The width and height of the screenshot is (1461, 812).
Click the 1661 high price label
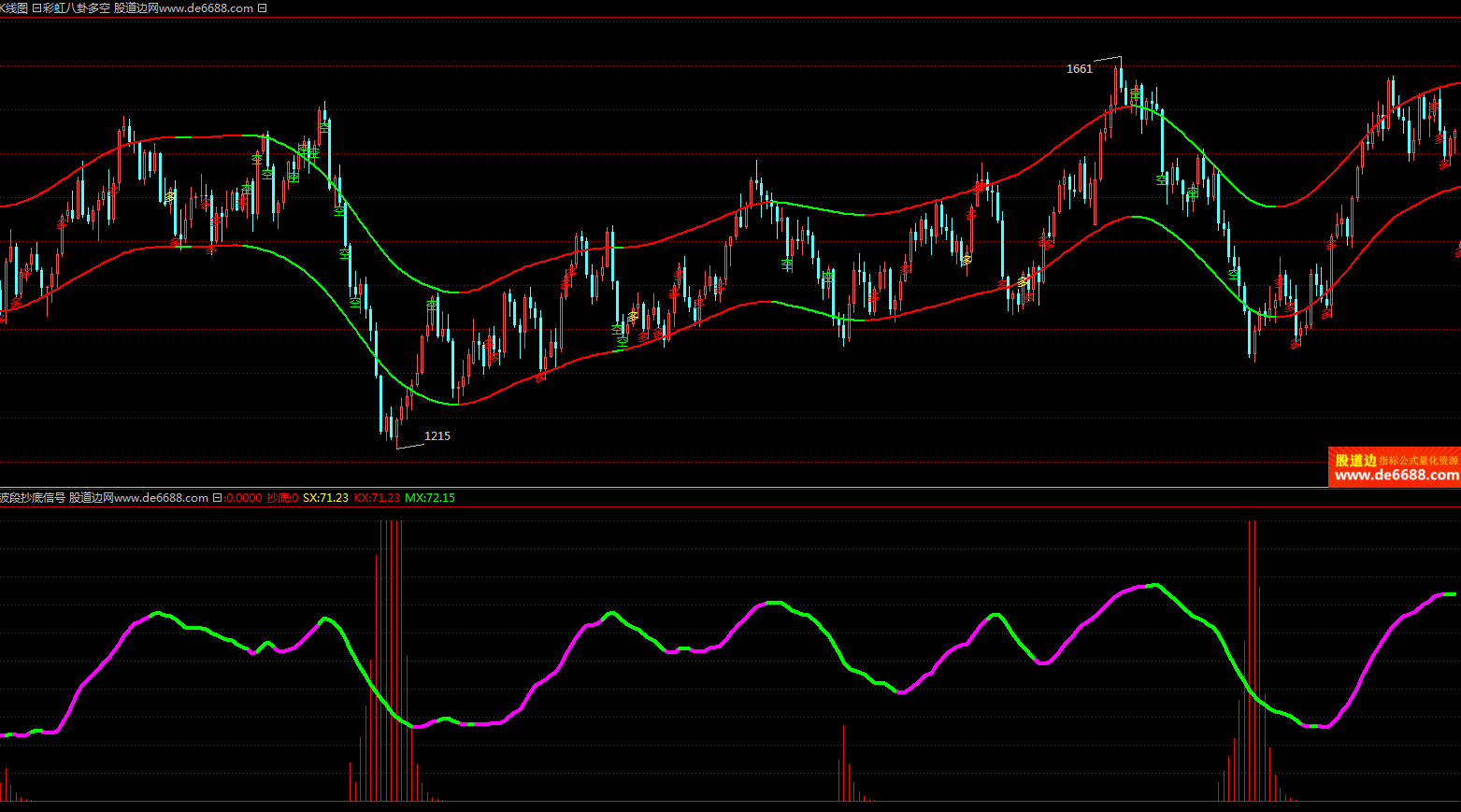click(x=1079, y=69)
